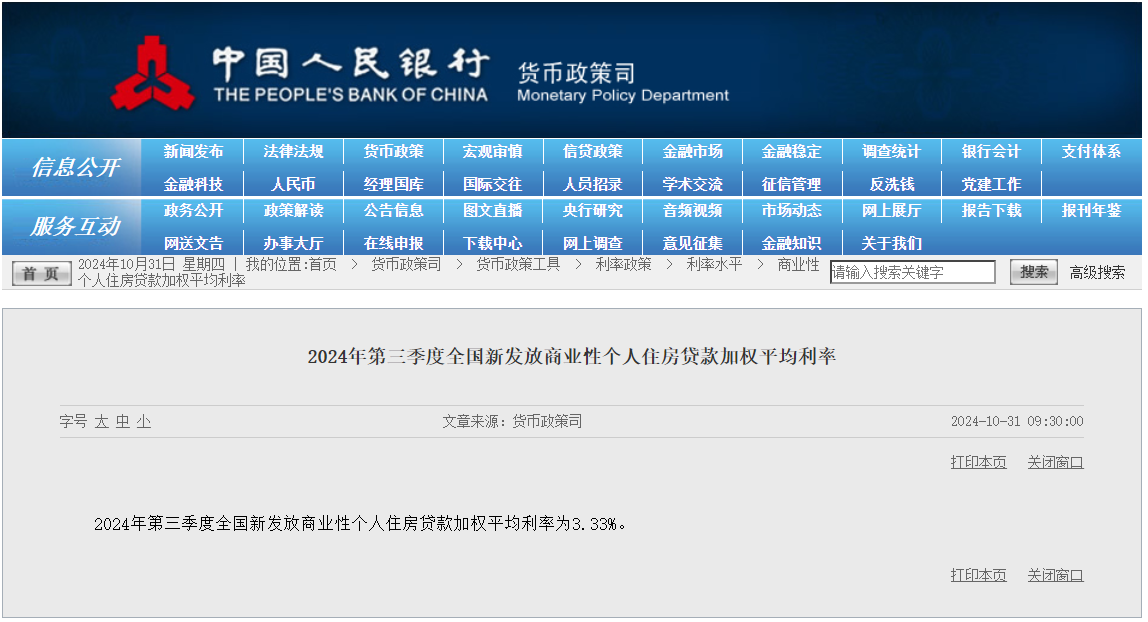Open the 货币政策 navigation menu

pos(393,152)
